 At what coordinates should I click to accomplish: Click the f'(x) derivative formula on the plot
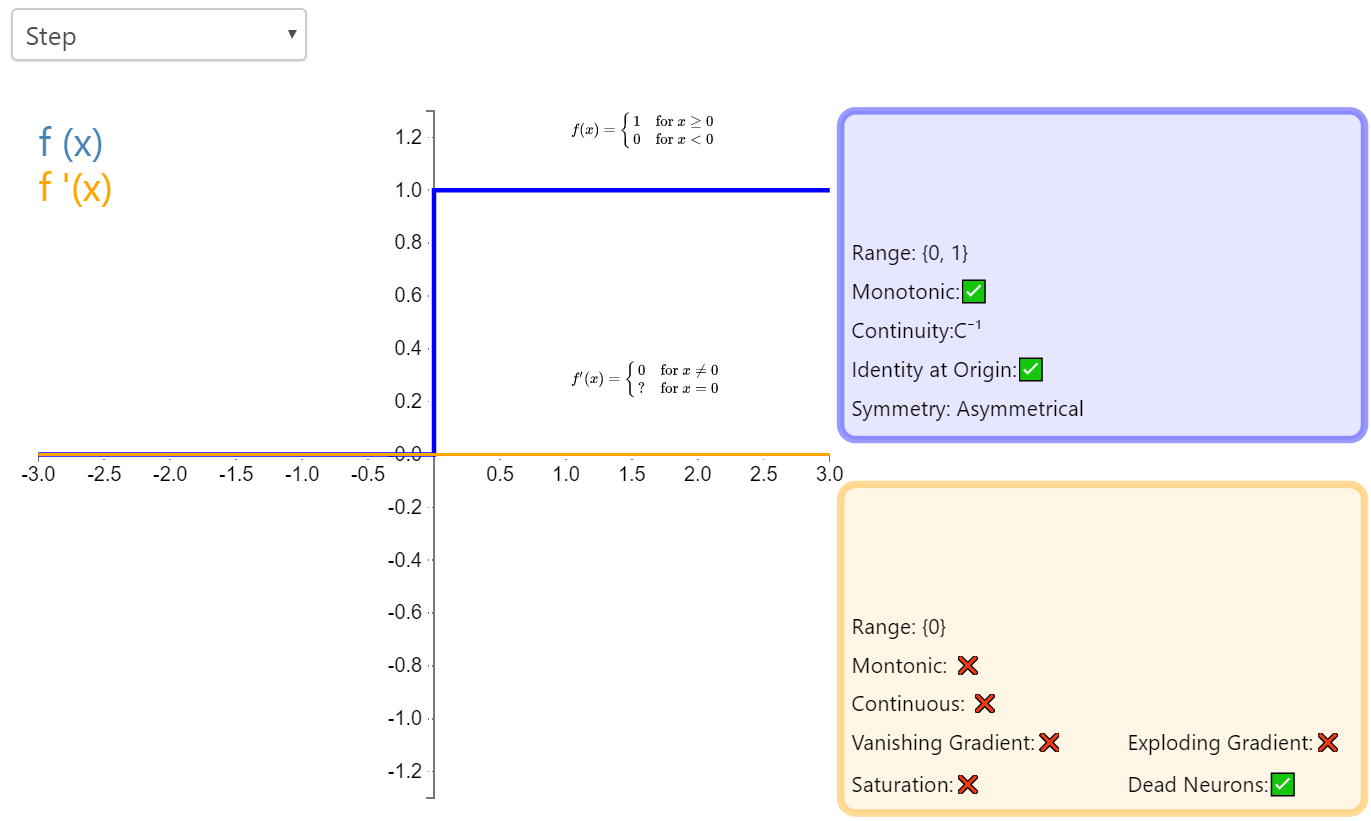click(x=645, y=379)
